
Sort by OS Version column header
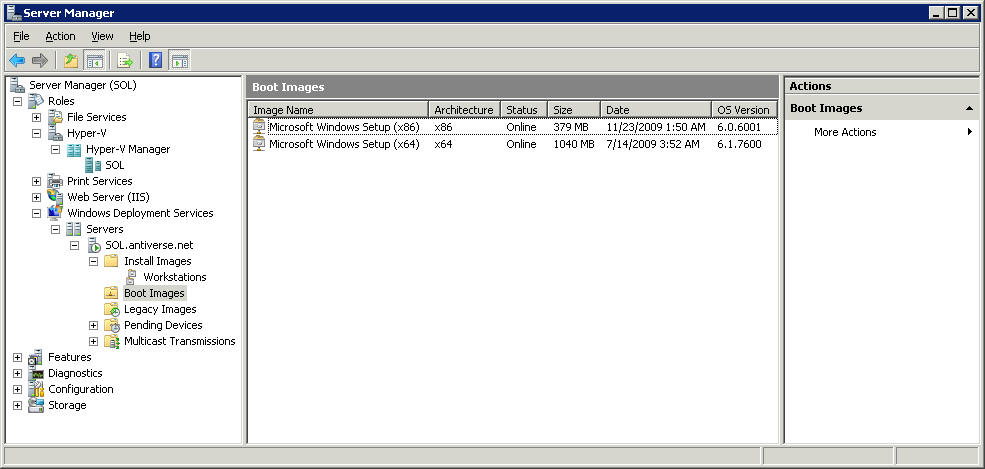(744, 110)
